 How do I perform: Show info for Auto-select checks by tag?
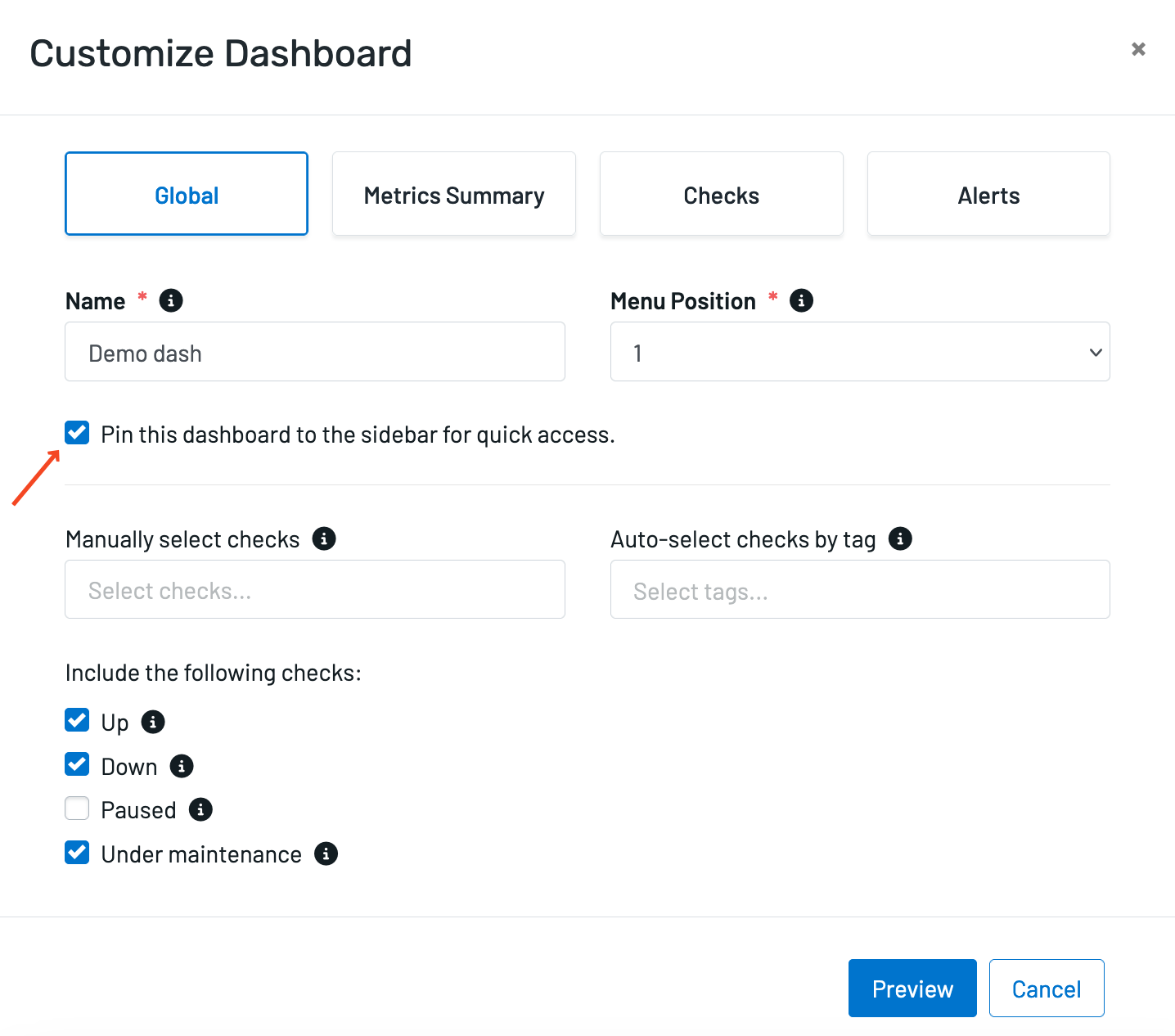pyautogui.click(x=900, y=538)
